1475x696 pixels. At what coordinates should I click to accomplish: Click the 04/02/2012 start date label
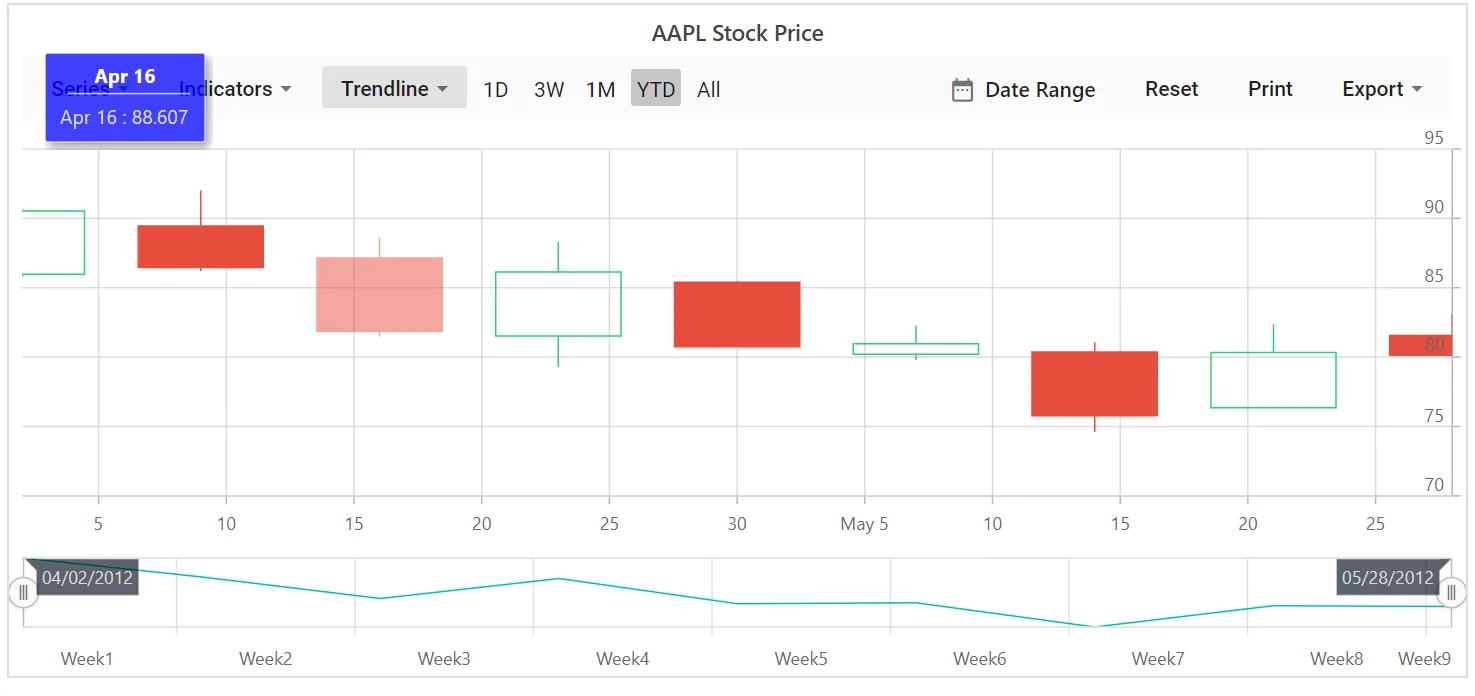(x=87, y=577)
